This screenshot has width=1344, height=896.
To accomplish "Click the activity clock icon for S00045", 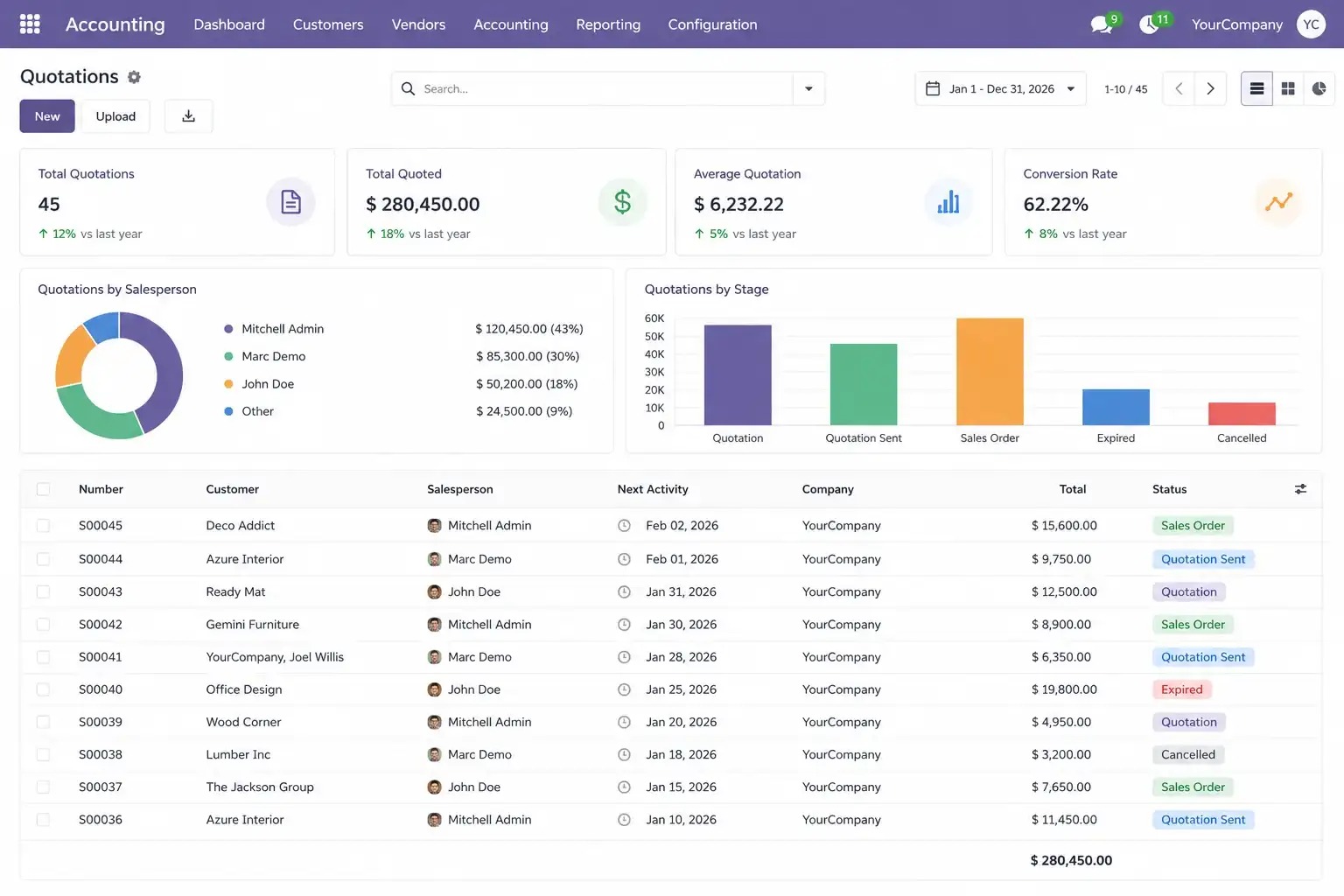I will click(x=624, y=526).
